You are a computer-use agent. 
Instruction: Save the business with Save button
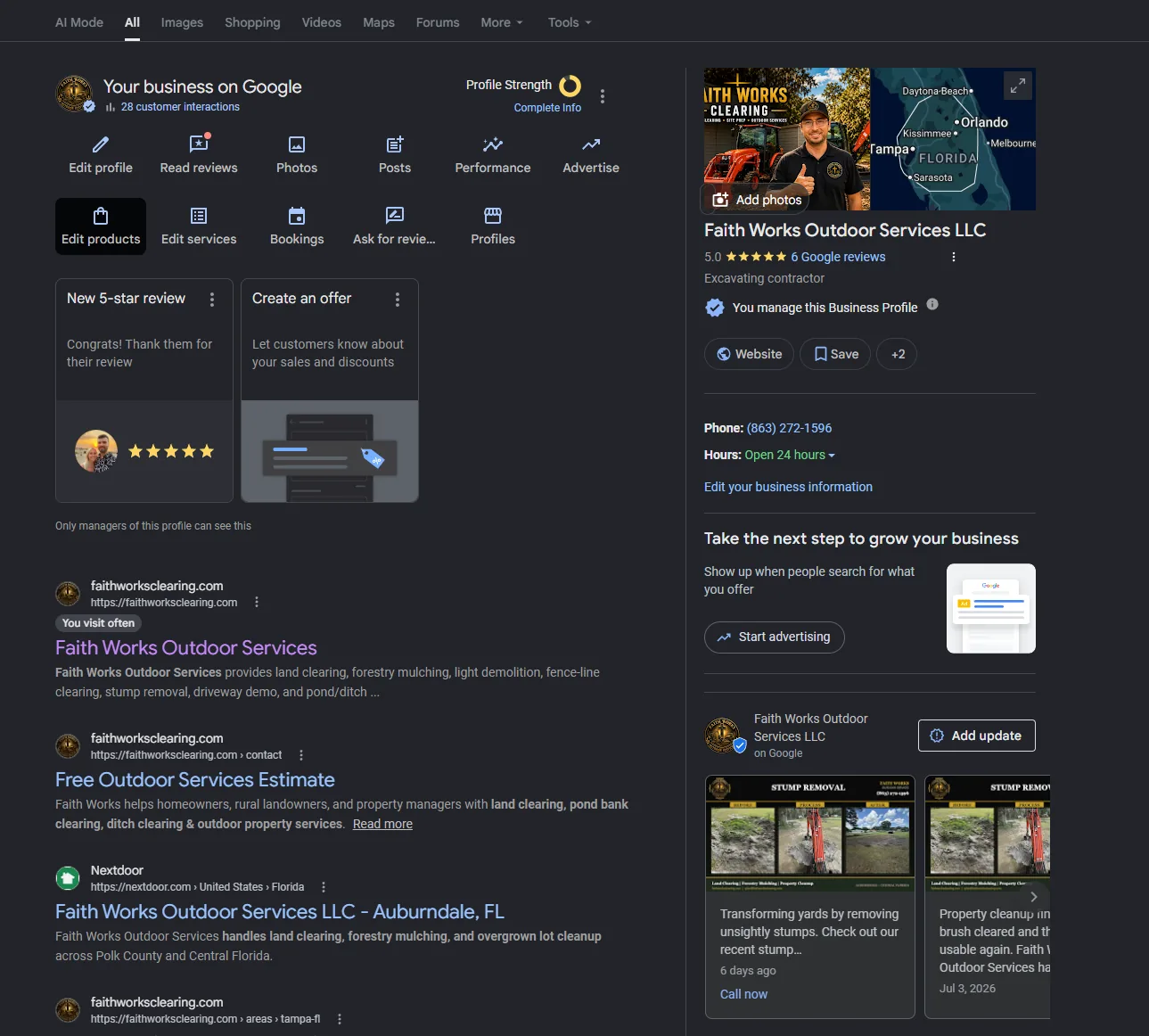pos(835,354)
